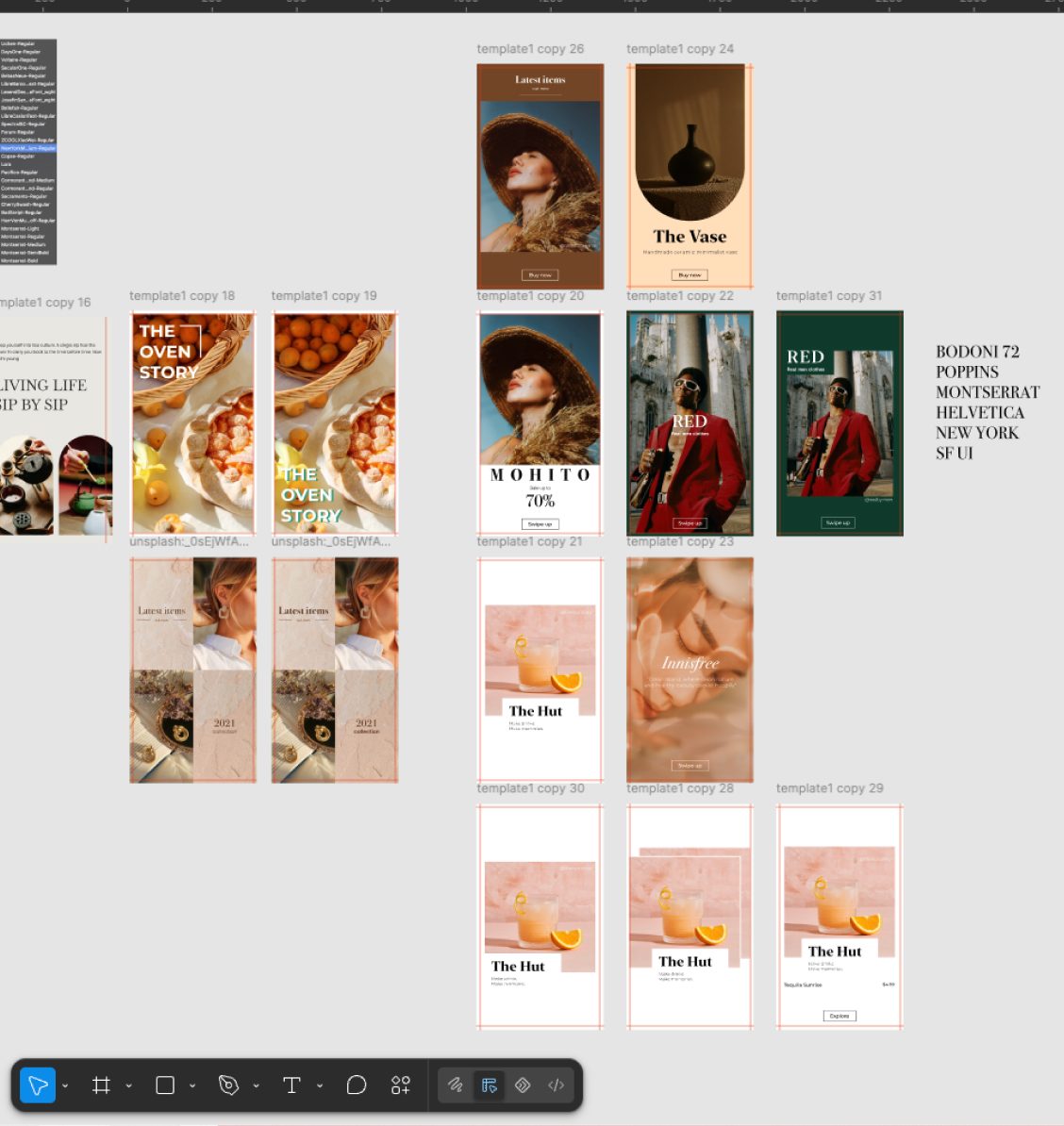Select POPPINS font name text

point(967,372)
